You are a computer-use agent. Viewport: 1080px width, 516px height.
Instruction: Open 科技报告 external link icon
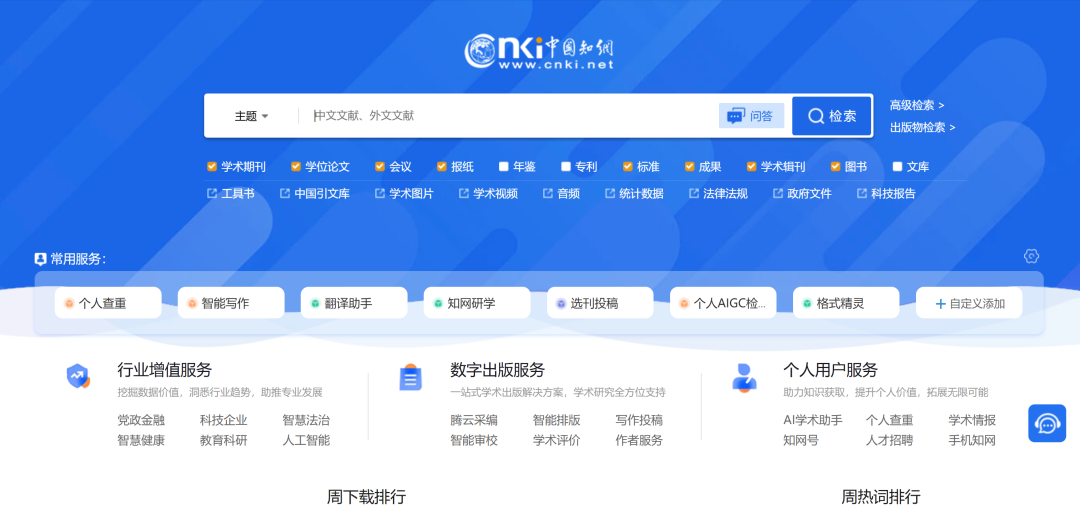pos(862,194)
